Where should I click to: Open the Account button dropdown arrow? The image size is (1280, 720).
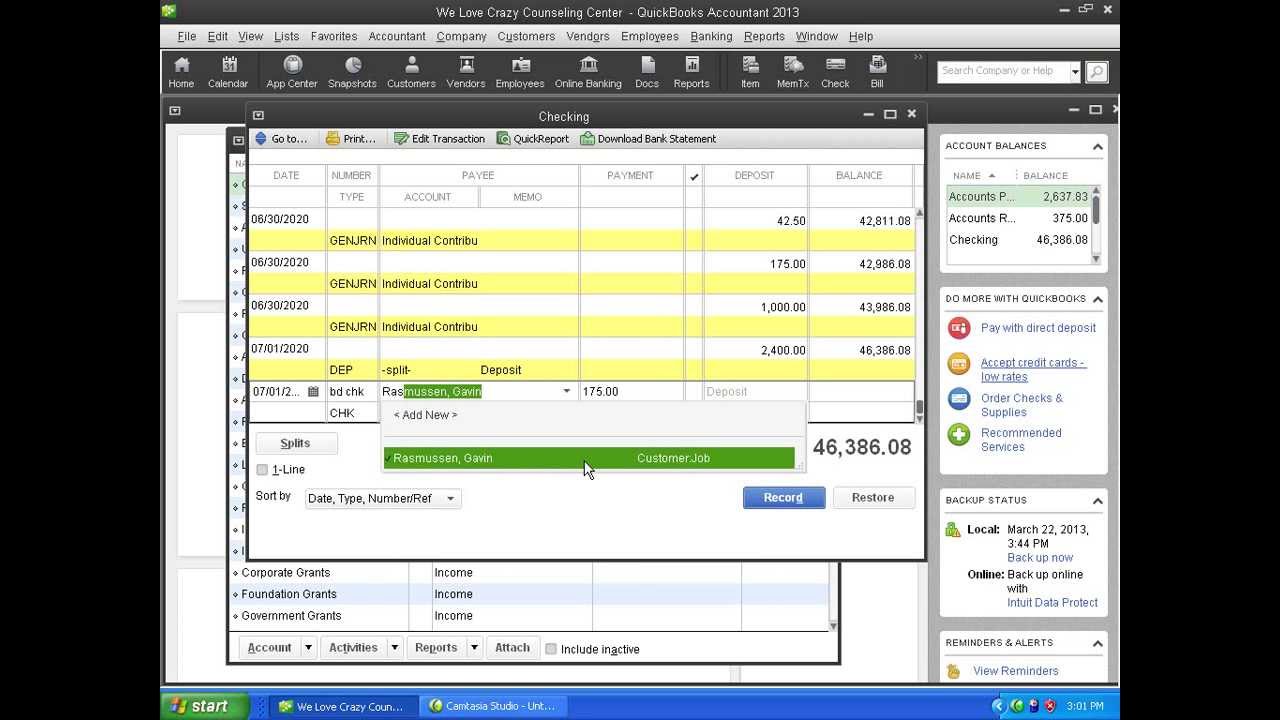click(x=308, y=648)
